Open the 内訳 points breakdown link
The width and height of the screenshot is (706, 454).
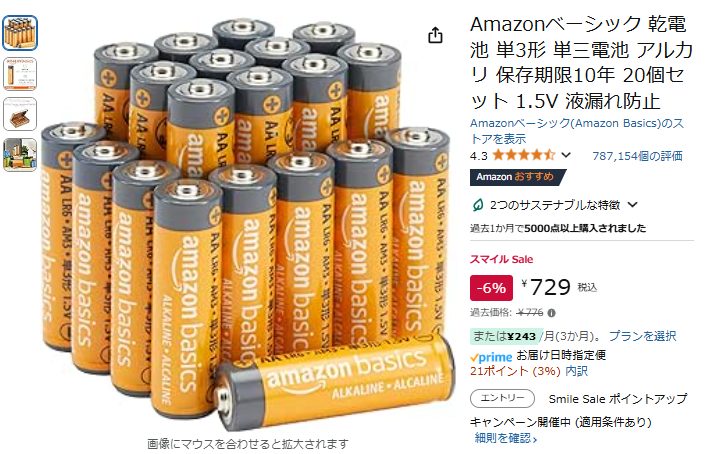[576, 371]
